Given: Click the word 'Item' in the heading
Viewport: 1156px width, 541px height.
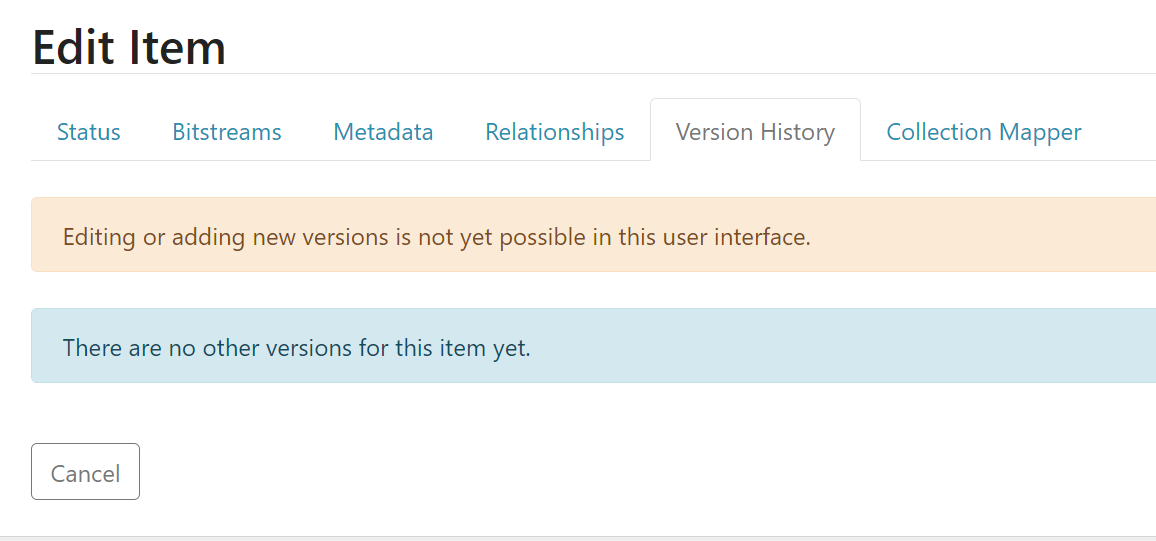Looking at the screenshot, I should (x=177, y=46).
